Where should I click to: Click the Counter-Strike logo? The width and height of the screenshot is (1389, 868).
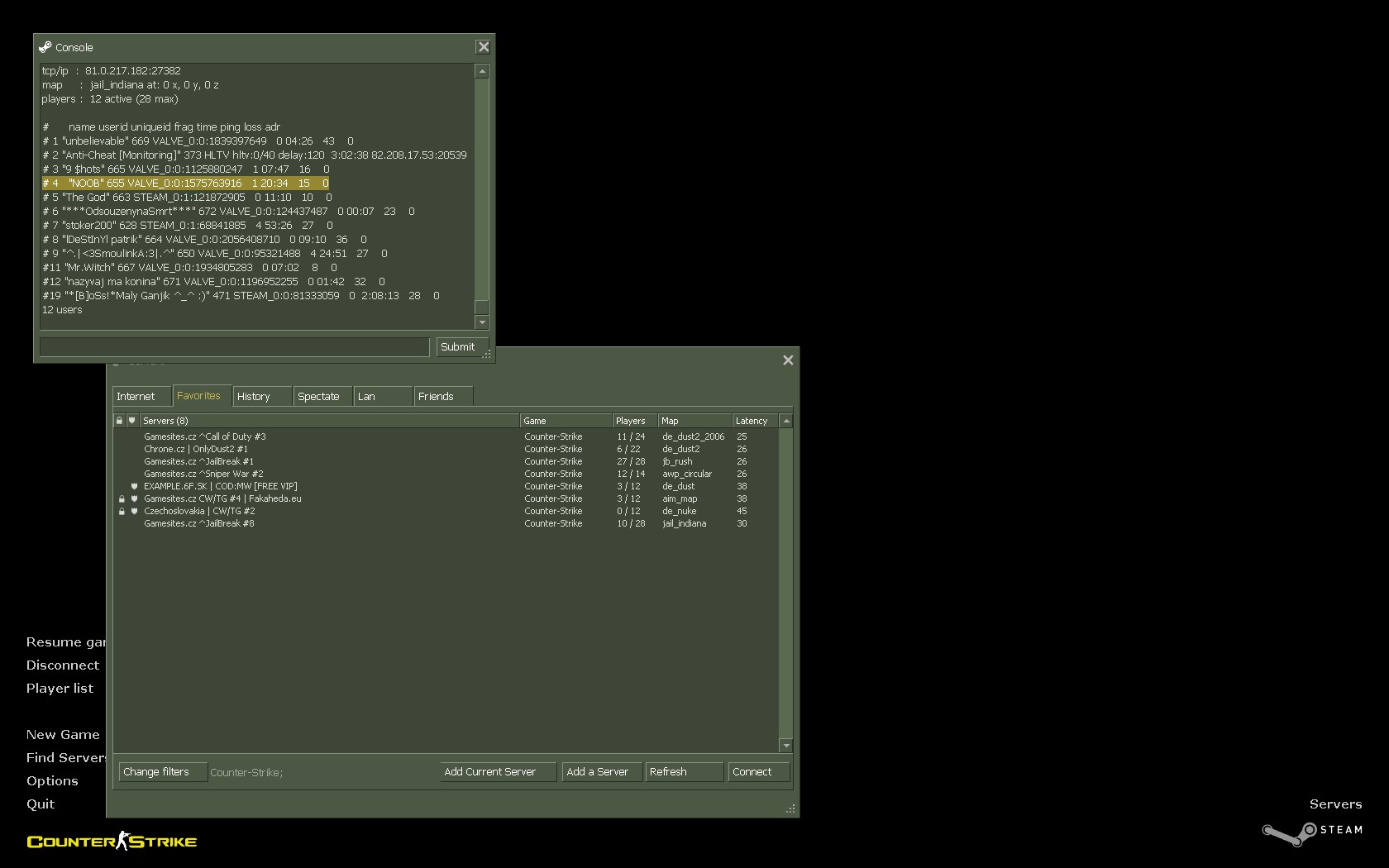112,842
